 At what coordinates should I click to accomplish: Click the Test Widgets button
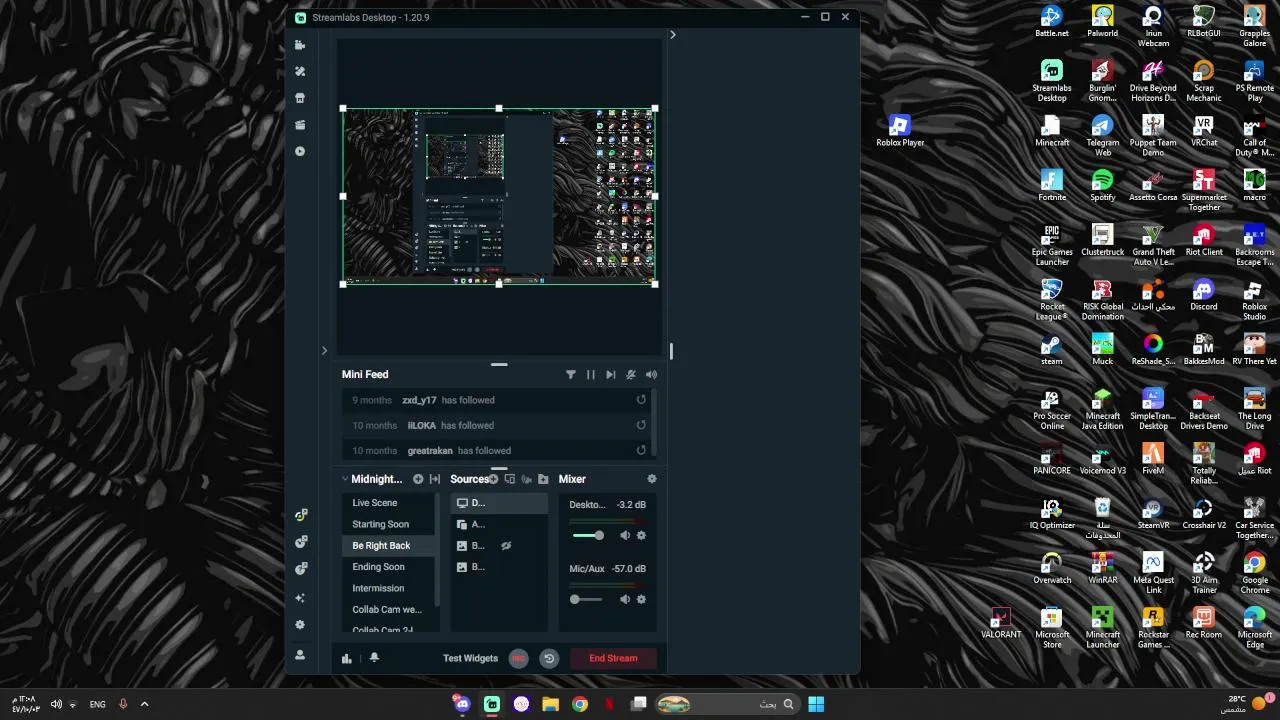(470, 658)
